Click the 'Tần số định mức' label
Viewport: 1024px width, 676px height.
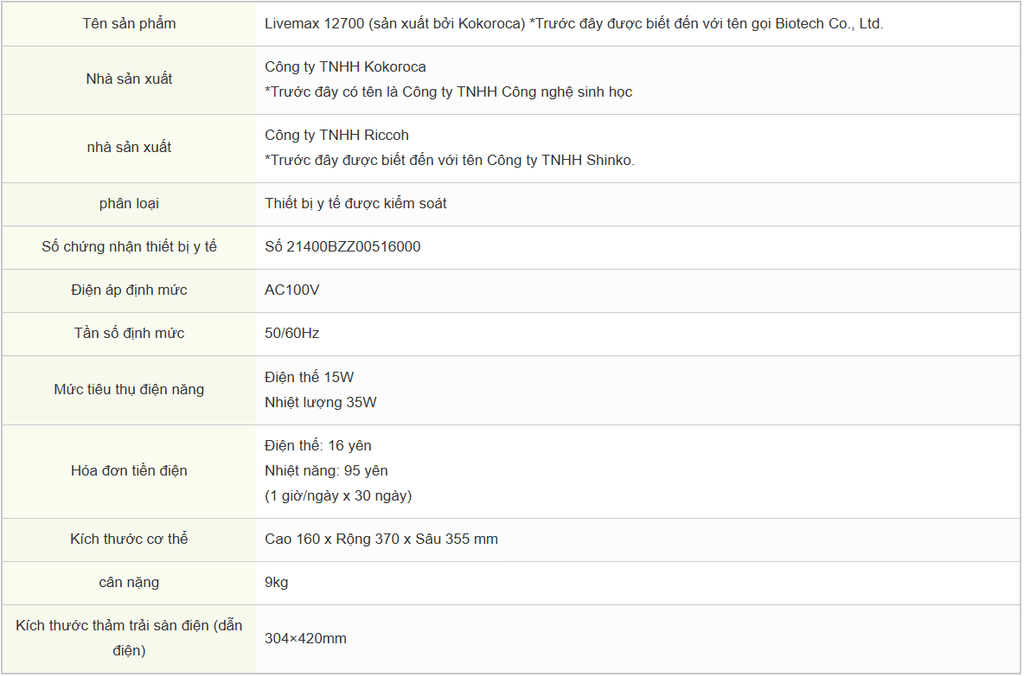(x=129, y=333)
